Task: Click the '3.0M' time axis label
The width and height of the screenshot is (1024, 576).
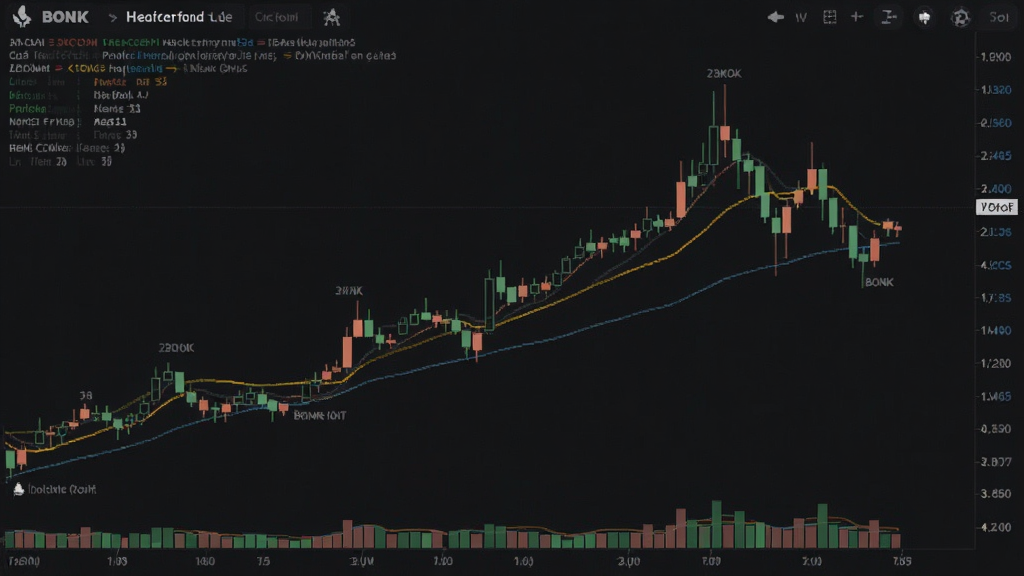Action: [x=362, y=561]
